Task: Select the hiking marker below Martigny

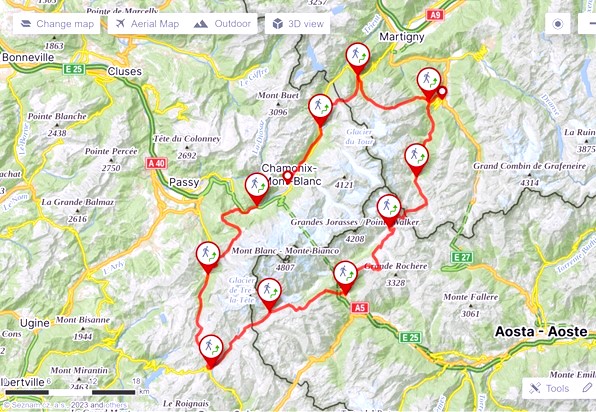Action: click(358, 58)
